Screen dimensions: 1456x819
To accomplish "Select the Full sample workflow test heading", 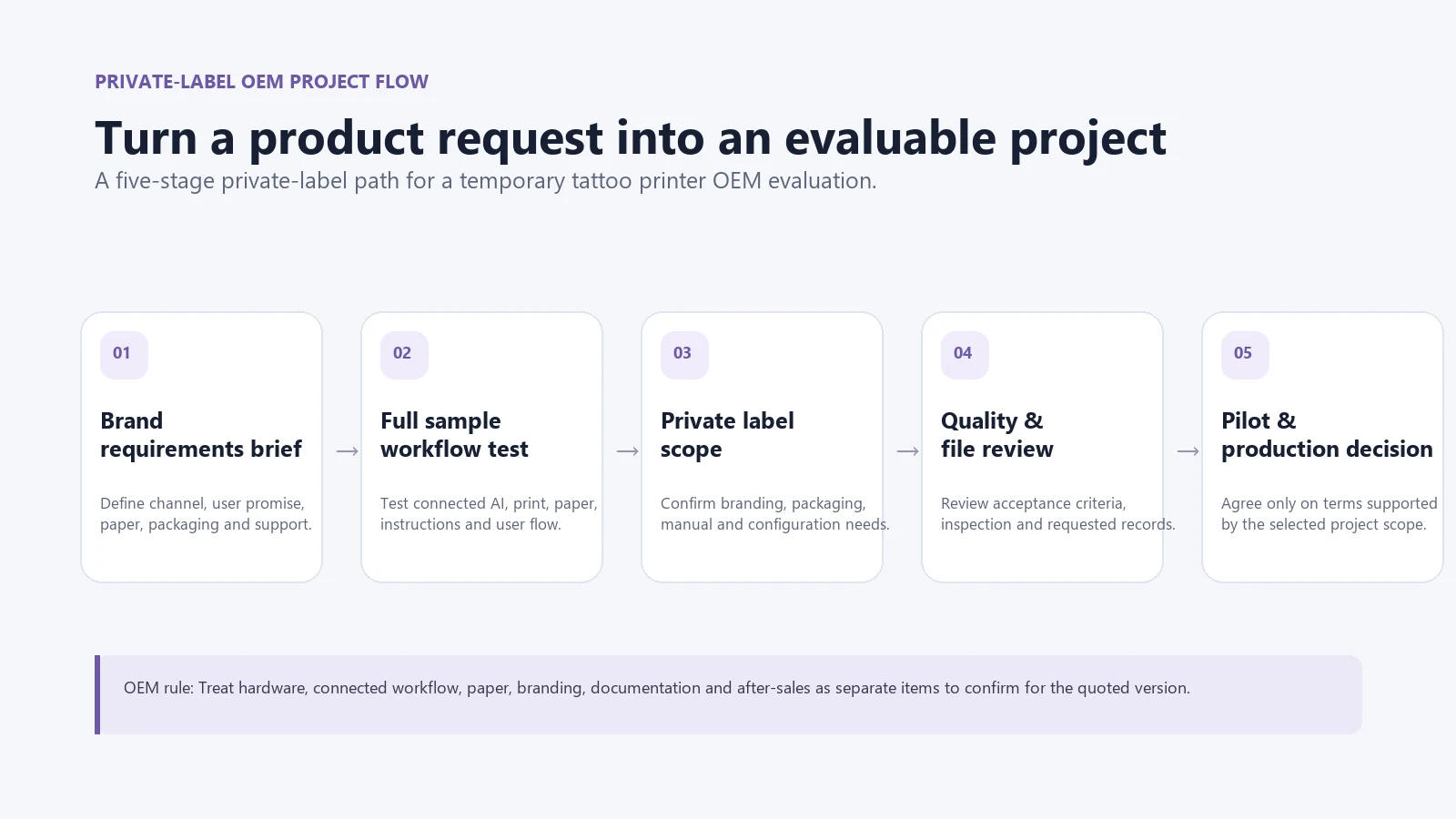I will pyautogui.click(x=454, y=435).
